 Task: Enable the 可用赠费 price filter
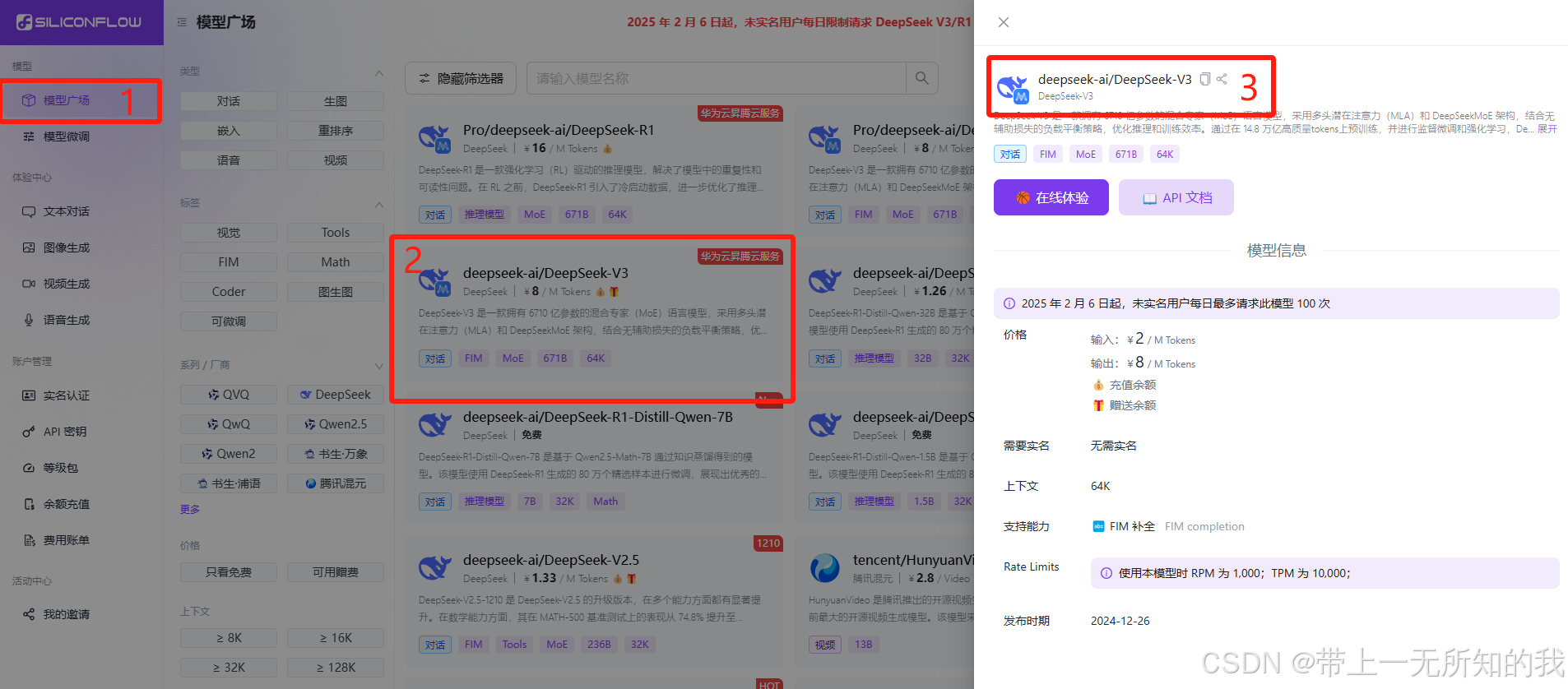[336, 572]
